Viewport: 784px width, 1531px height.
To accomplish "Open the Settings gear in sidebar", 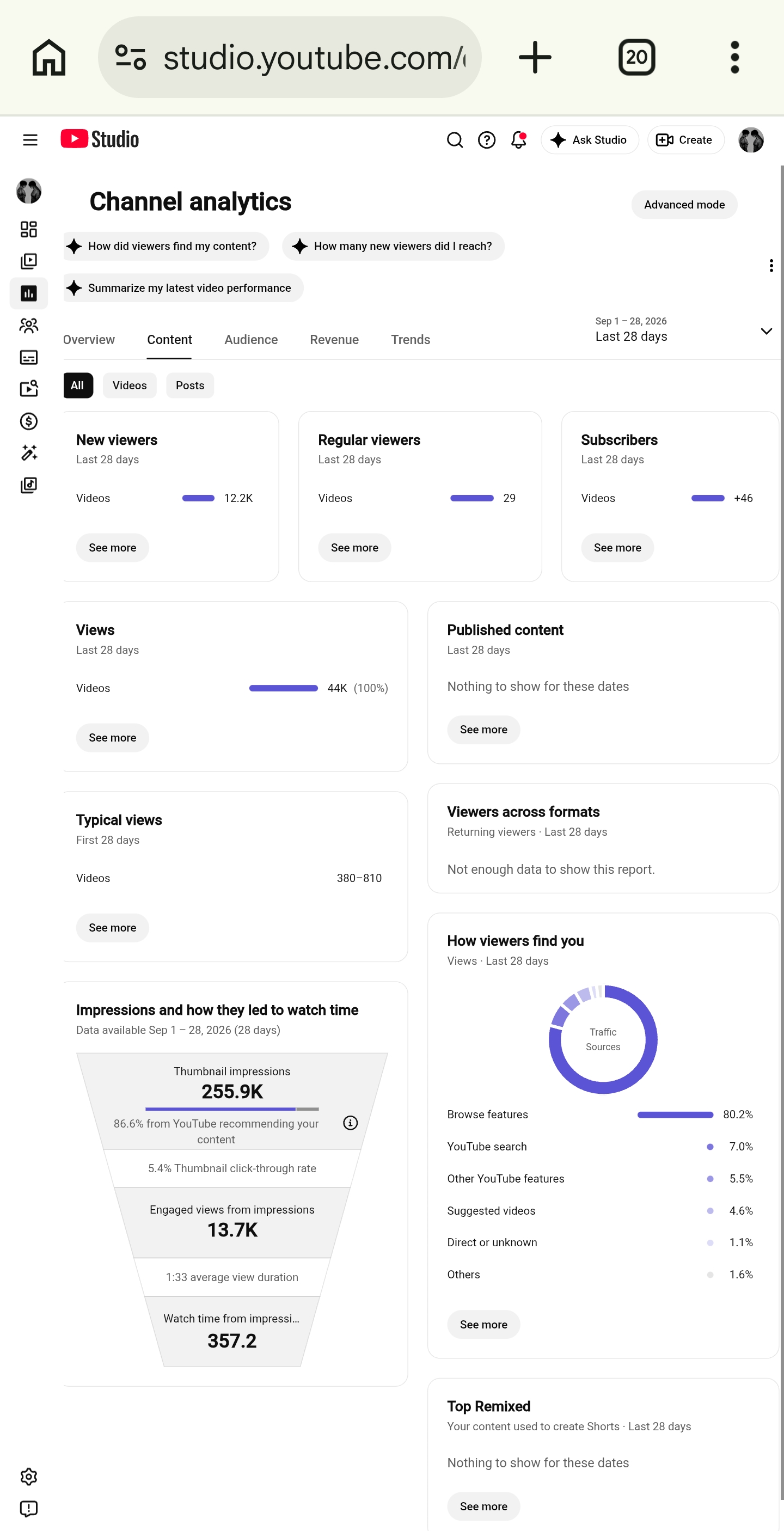I will click(x=28, y=1477).
